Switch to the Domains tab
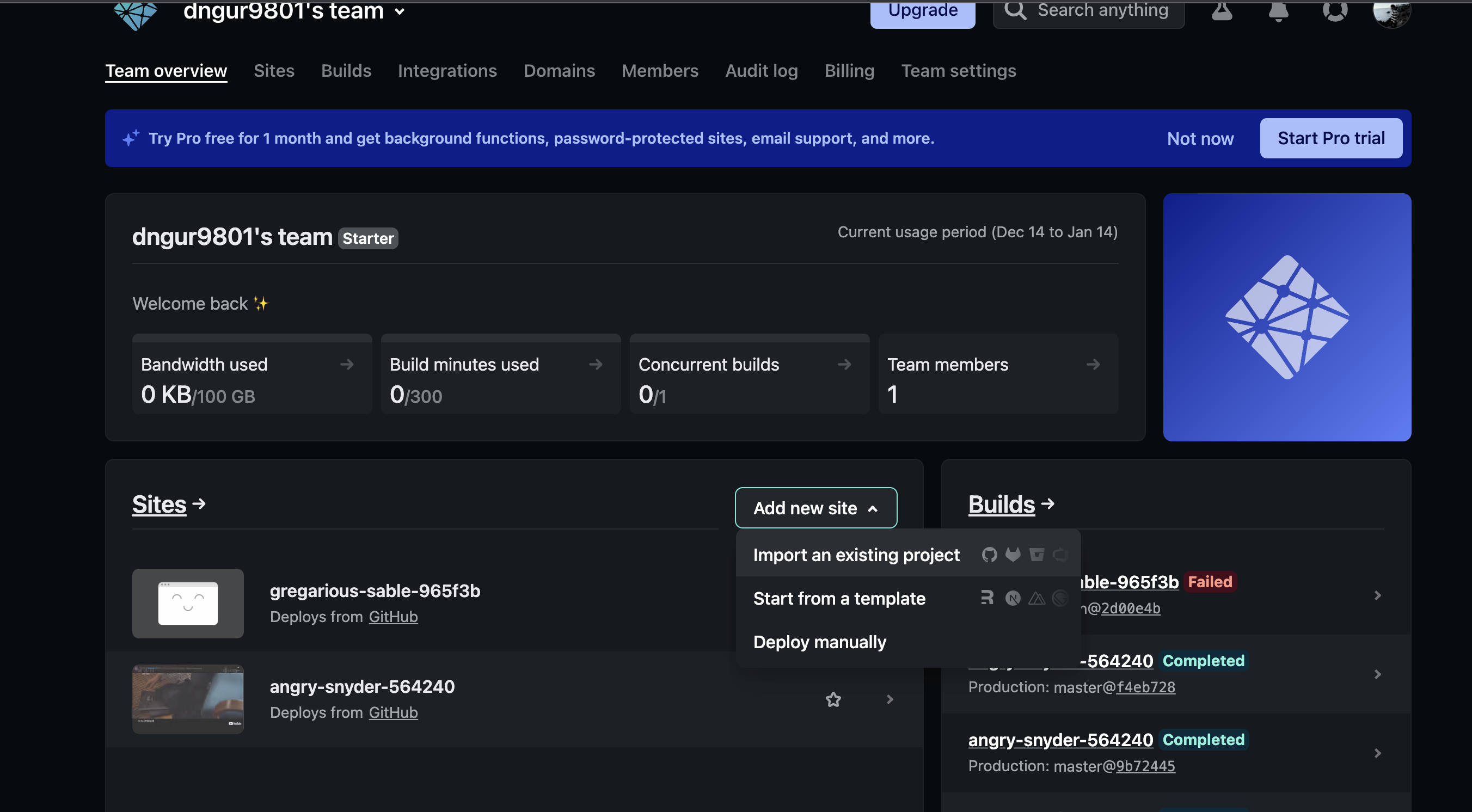This screenshot has width=1472, height=812. click(x=559, y=70)
